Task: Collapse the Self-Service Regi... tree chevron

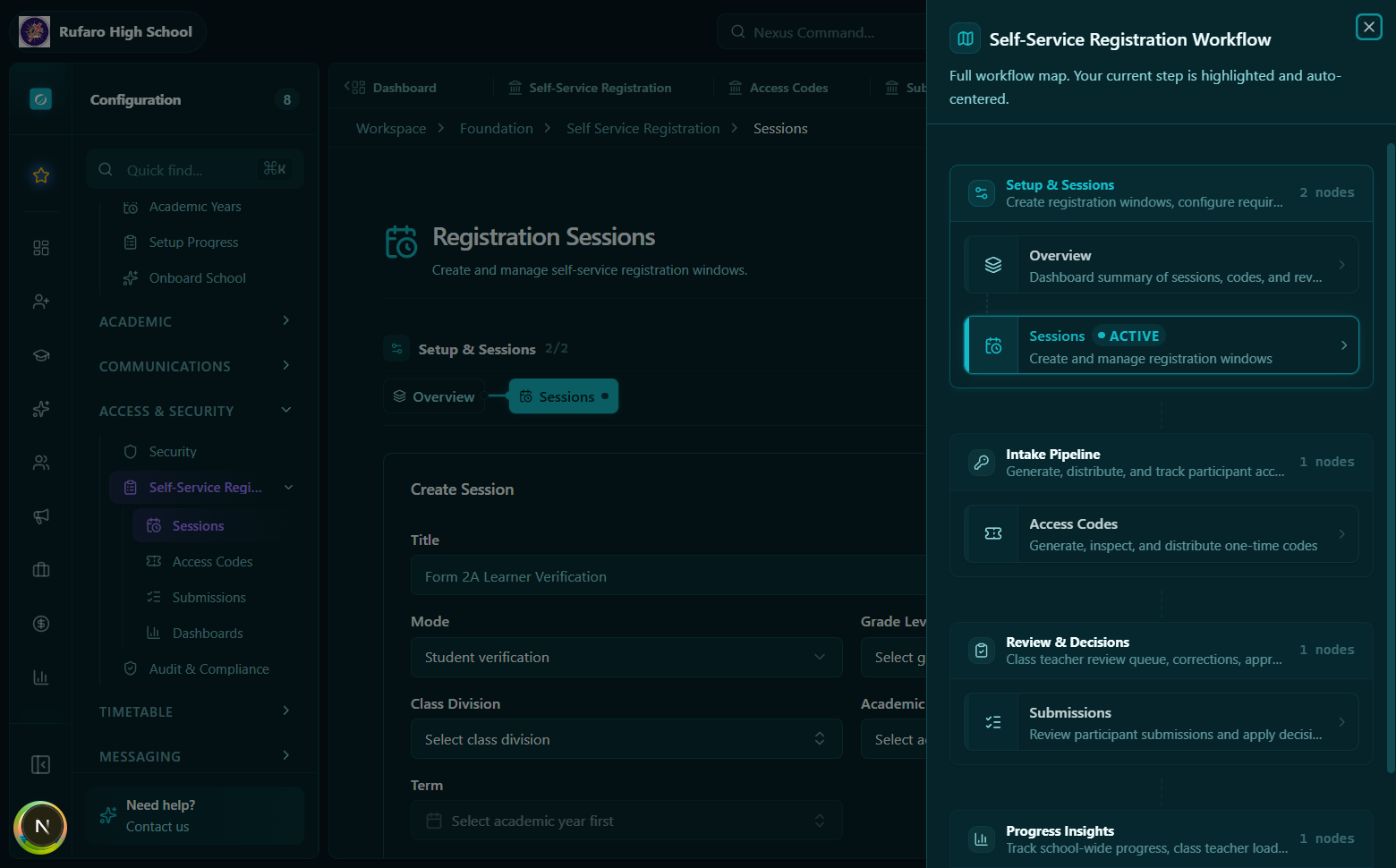Action: click(288, 488)
